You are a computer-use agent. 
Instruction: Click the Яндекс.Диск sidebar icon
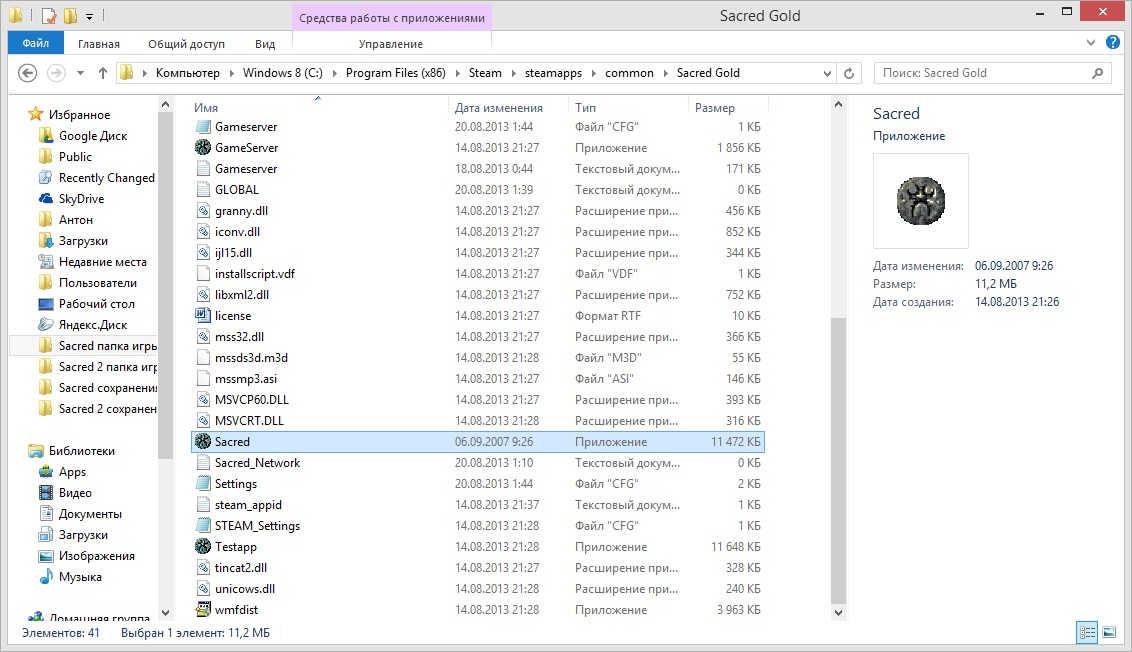(x=45, y=325)
